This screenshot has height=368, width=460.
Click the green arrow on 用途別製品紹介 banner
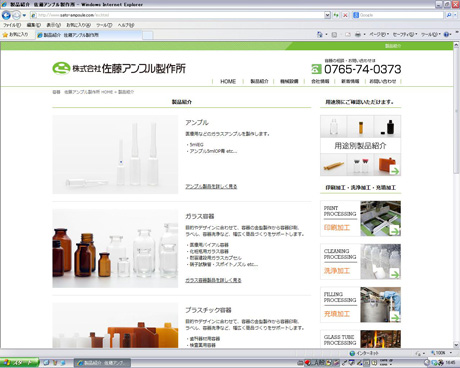pyautogui.click(x=395, y=171)
